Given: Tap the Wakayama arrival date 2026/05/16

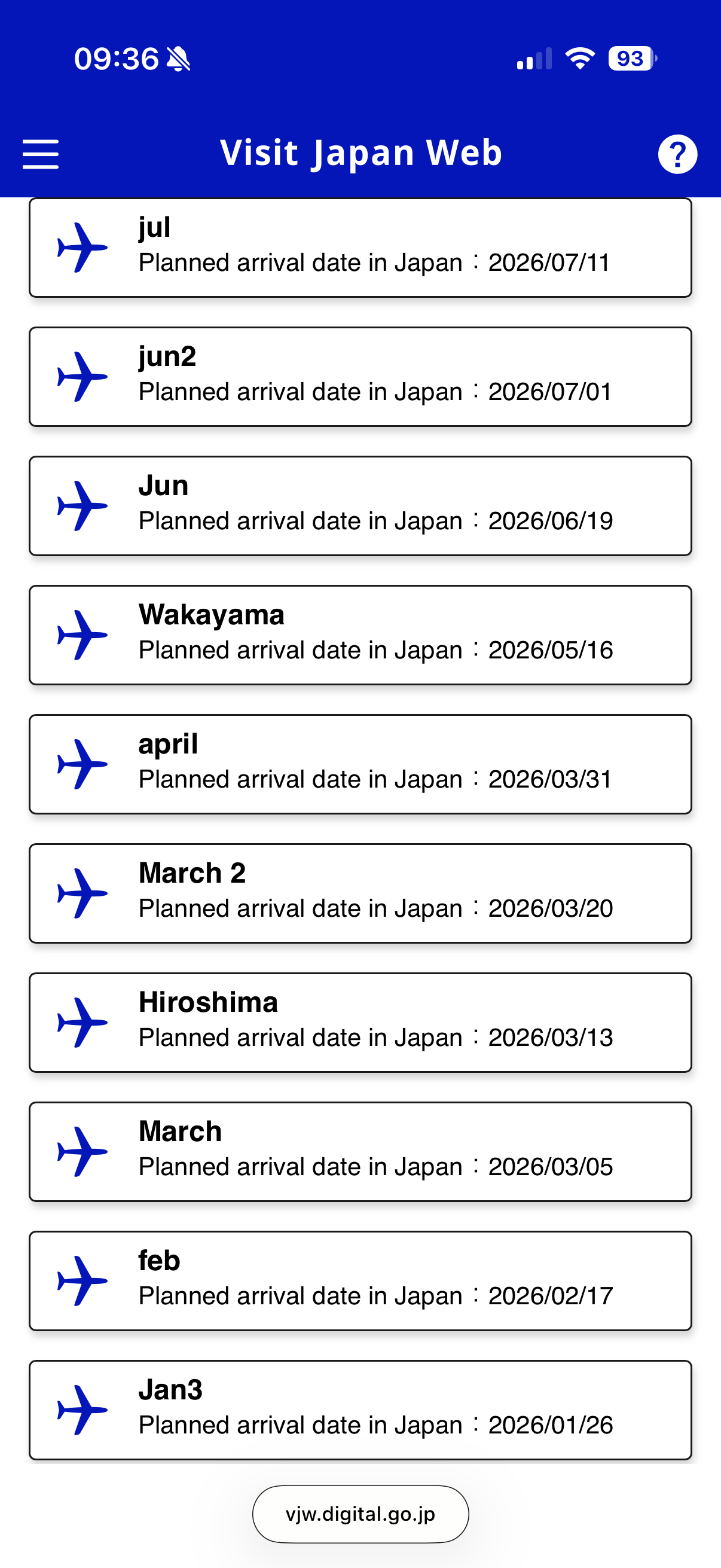Looking at the screenshot, I should click(x=550, y=650).
